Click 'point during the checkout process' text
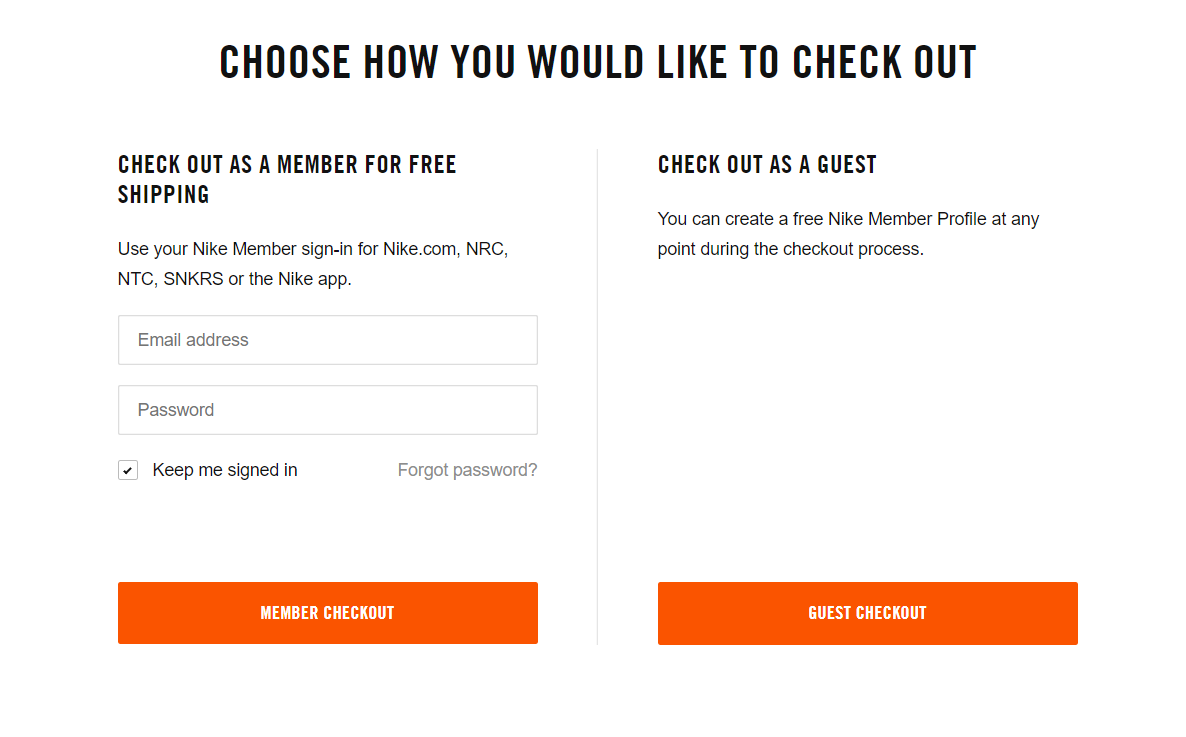The height and width of the screenshot is (737, 1186). tap(790, 249)
